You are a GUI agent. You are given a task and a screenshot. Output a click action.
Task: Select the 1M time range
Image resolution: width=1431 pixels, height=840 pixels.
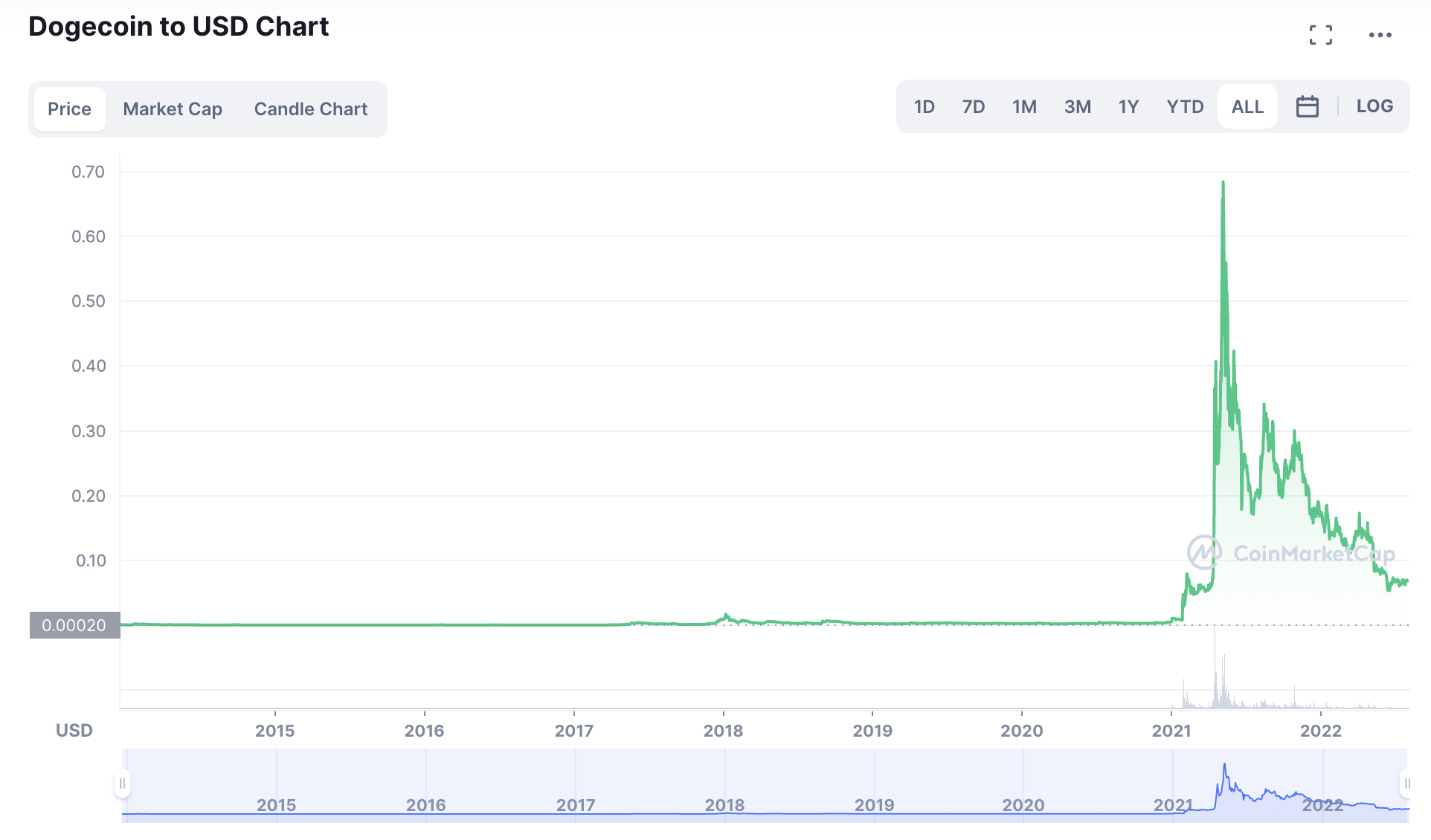coord(1024,106)
